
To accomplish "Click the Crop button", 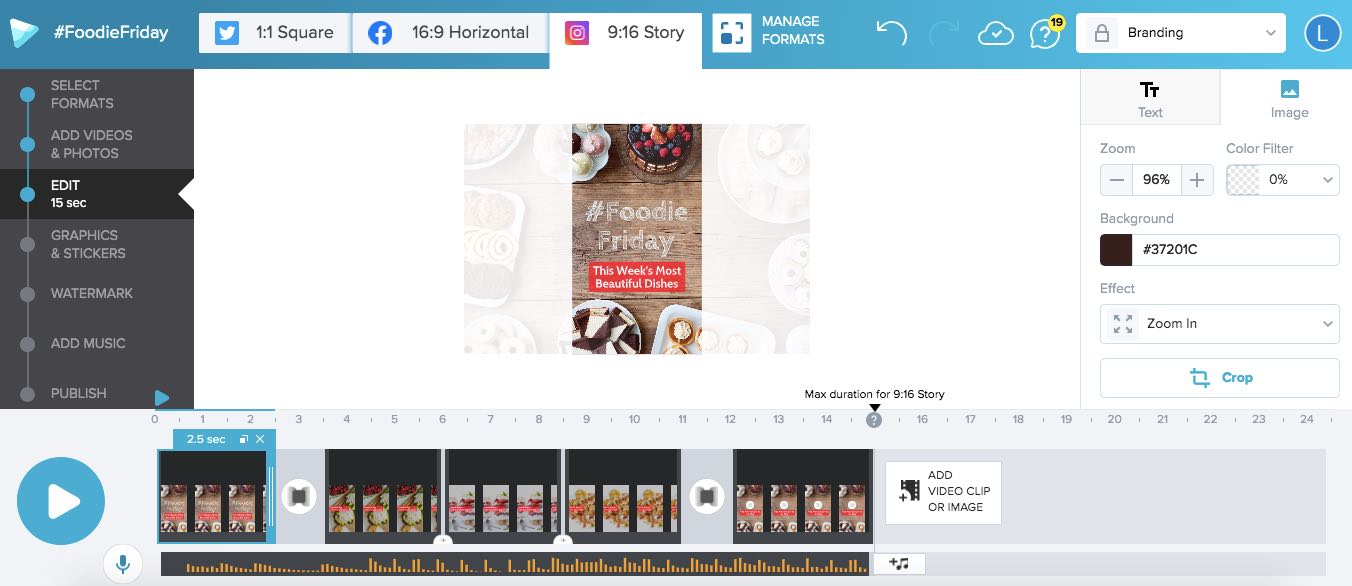I will pos(1220,378).
